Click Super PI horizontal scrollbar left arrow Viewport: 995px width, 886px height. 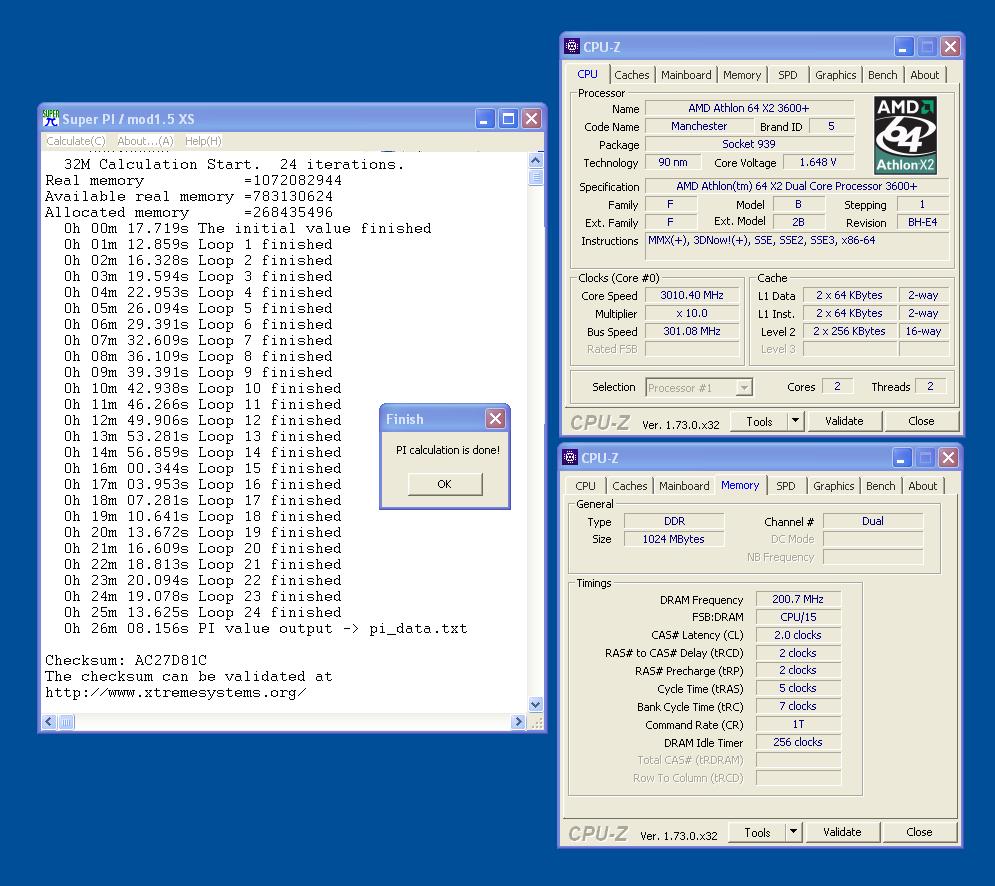(49, 722)
